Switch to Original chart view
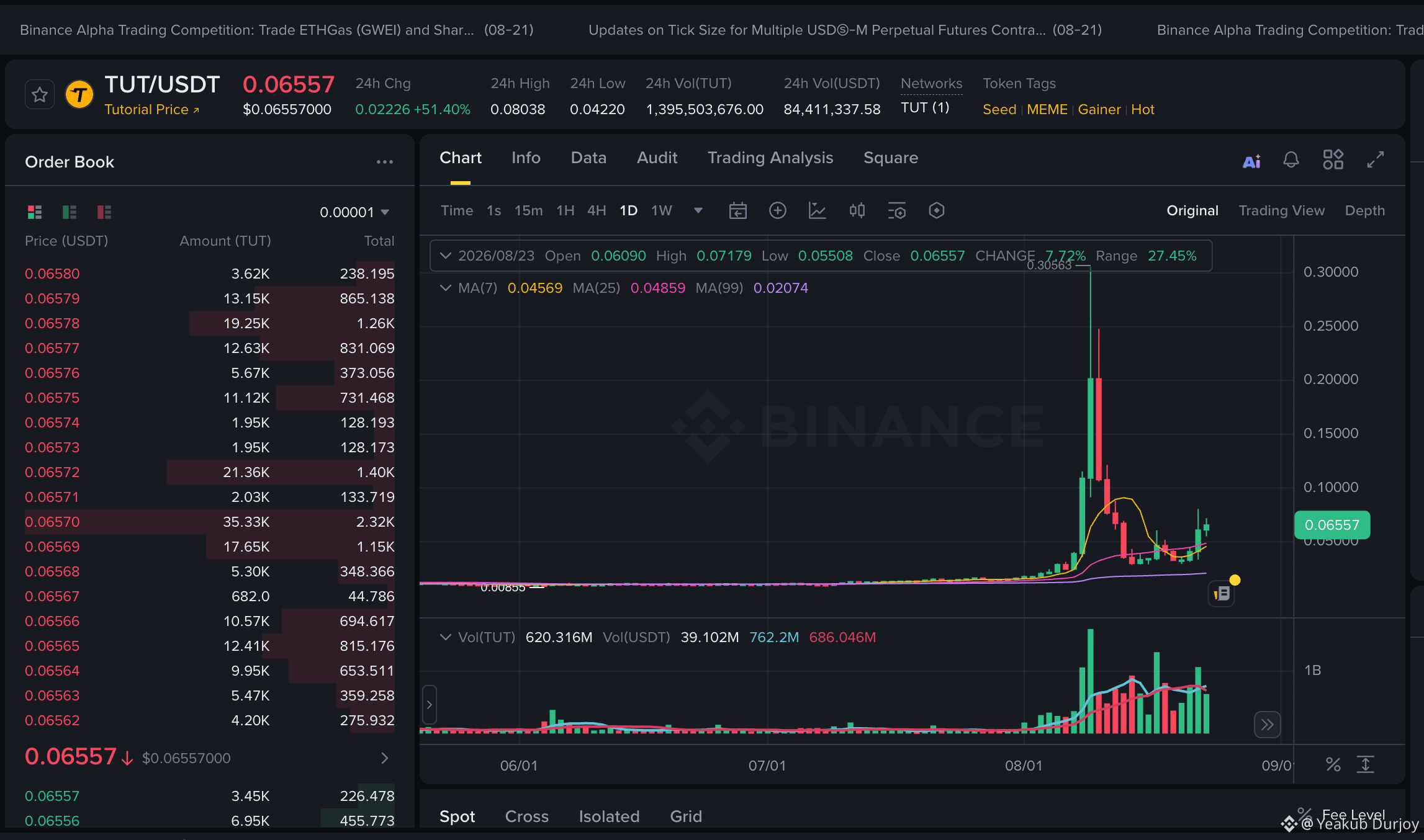Viewport: 1424px width, 840px height. [x=1192, y=211]
